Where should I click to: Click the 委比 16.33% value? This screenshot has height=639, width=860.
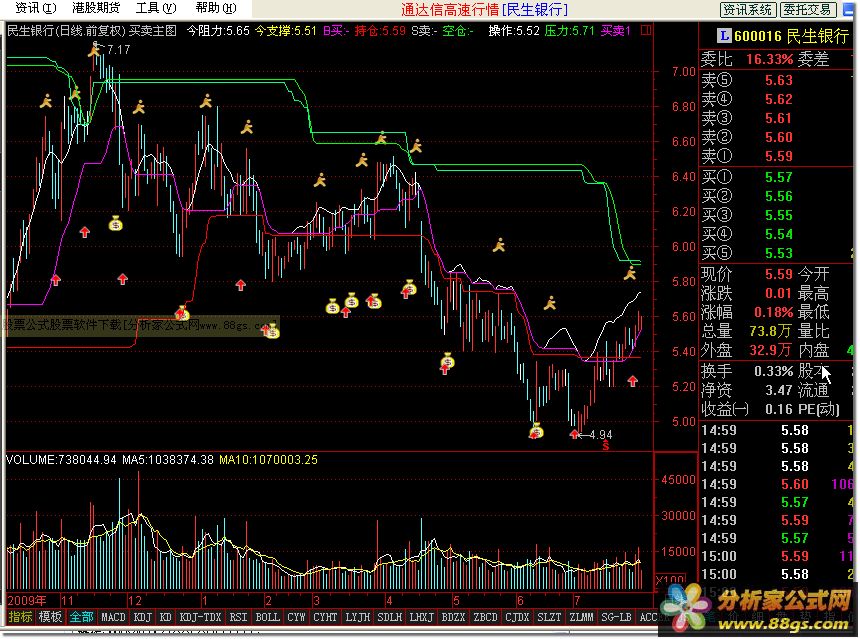(x=770, y=59)
